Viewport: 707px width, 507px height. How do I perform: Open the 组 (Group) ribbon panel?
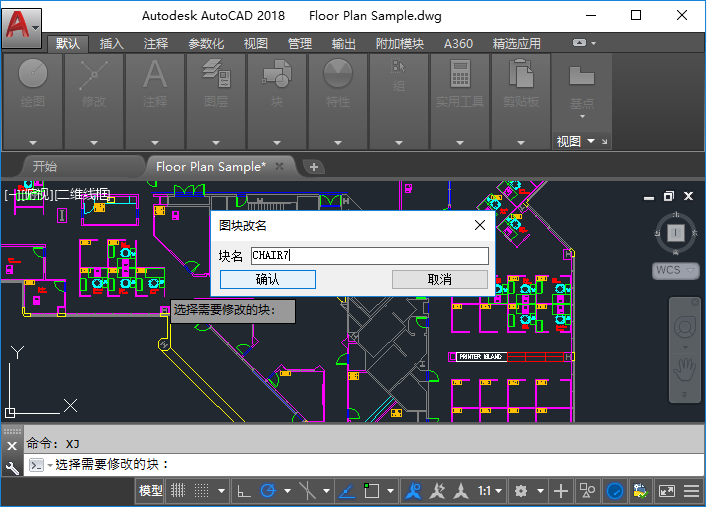(x=399, y=101)
